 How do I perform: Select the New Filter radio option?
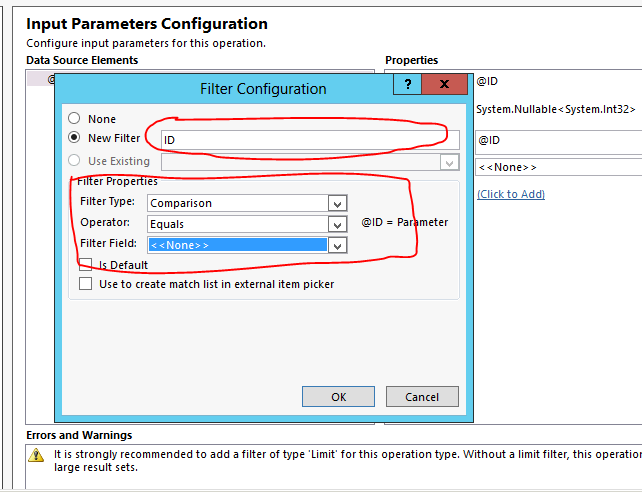click(74, 138)
